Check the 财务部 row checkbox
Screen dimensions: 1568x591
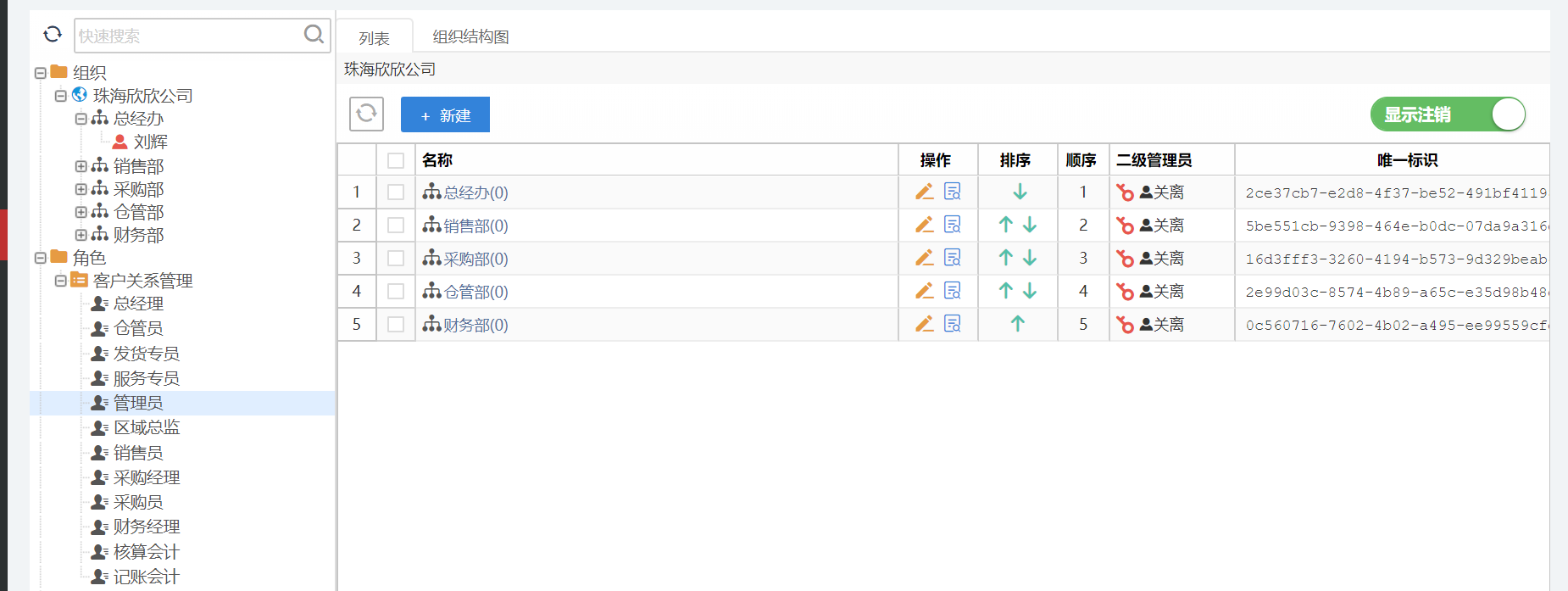pyautogui.click(x=396, y=325)
